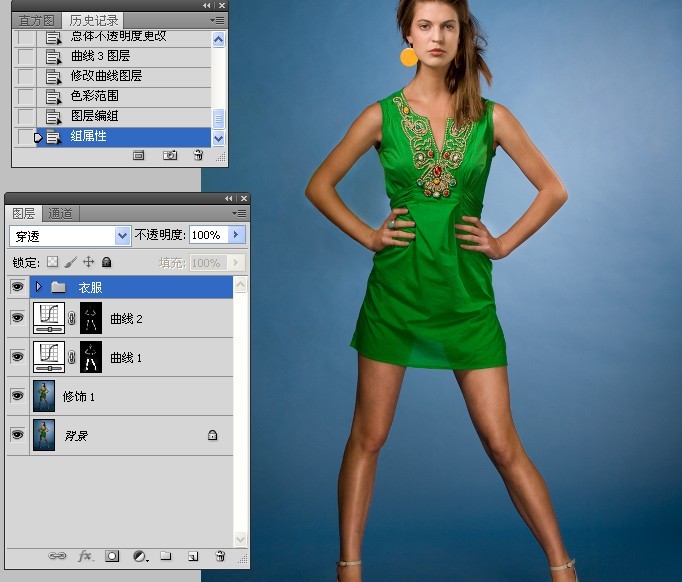Click 曲线 2 curves adjustment thumbnail

pos(49,318)
